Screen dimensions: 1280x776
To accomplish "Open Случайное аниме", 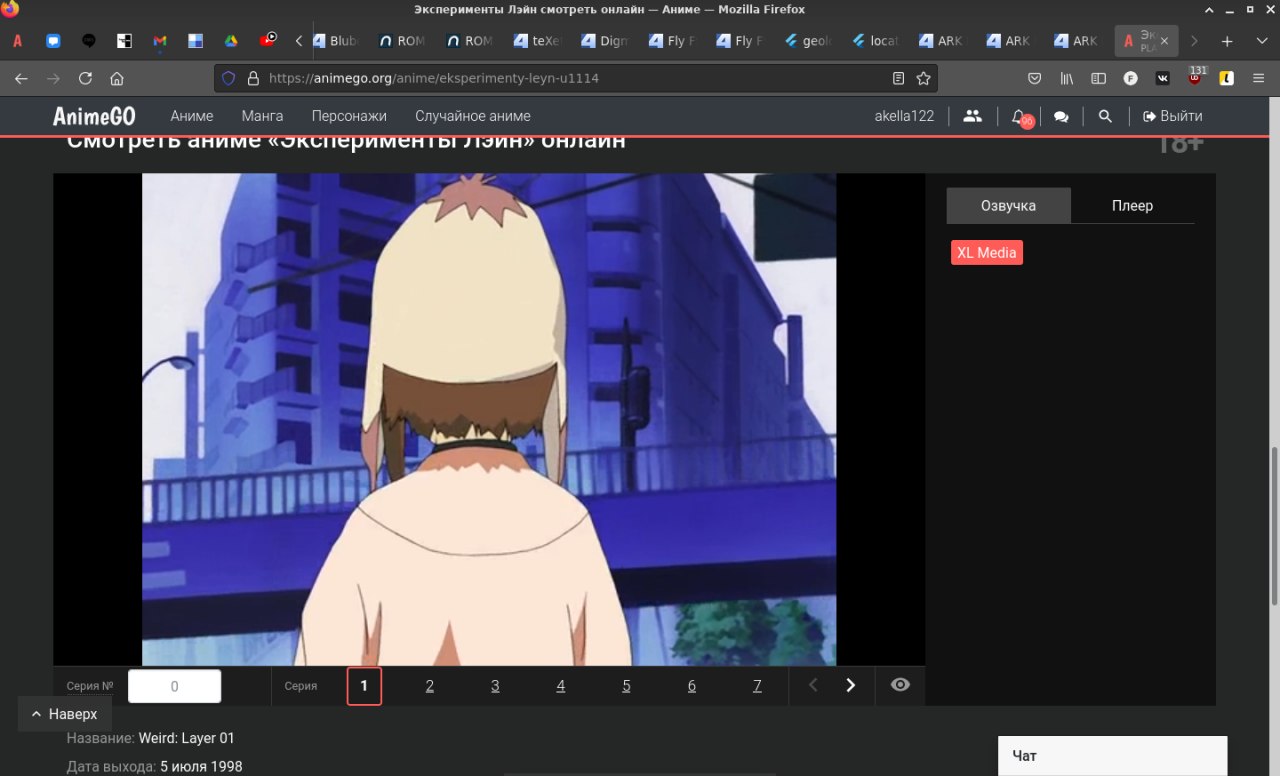I will click(473, 116).
